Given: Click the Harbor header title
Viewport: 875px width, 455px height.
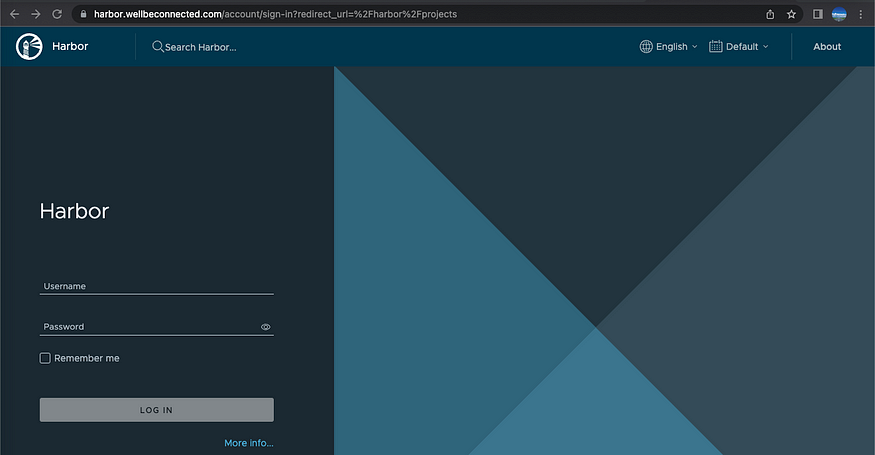Looking at the screenshot, I should click(70, 46).
